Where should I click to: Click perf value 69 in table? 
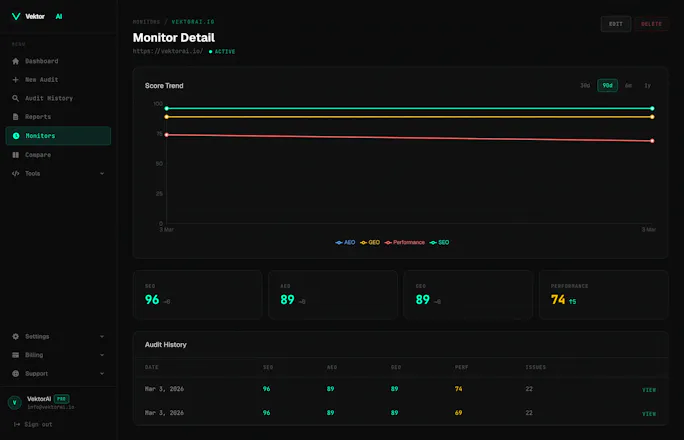[x=458, y=413]
